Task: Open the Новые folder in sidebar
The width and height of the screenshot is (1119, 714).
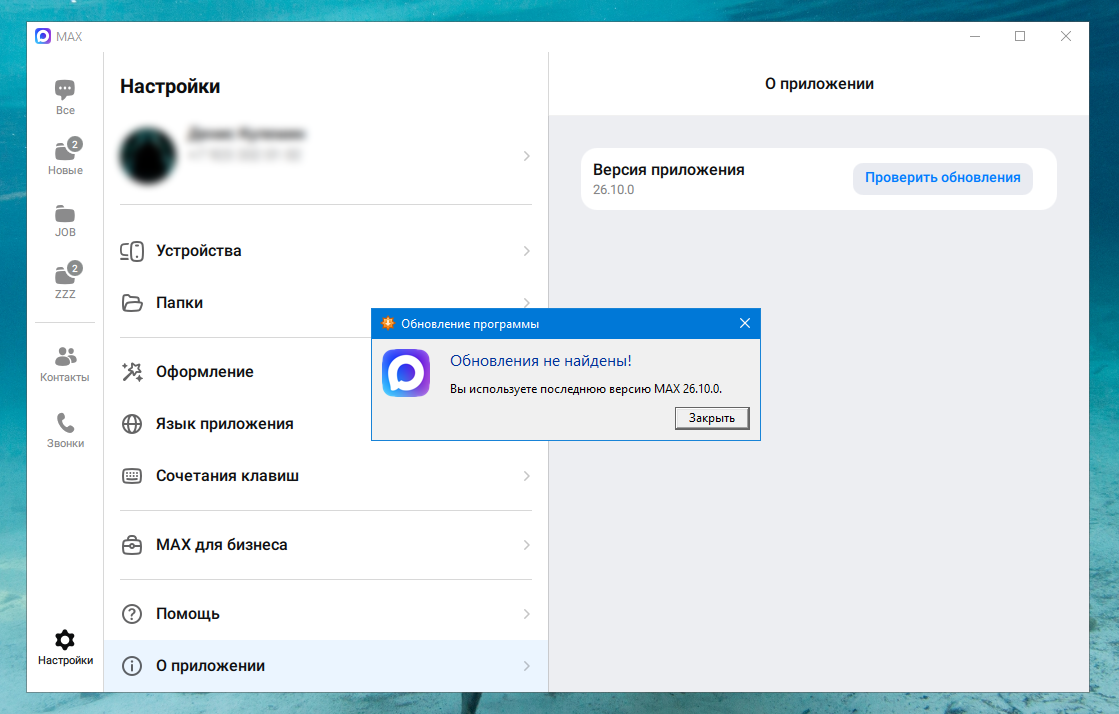Action: click(66, 156)
